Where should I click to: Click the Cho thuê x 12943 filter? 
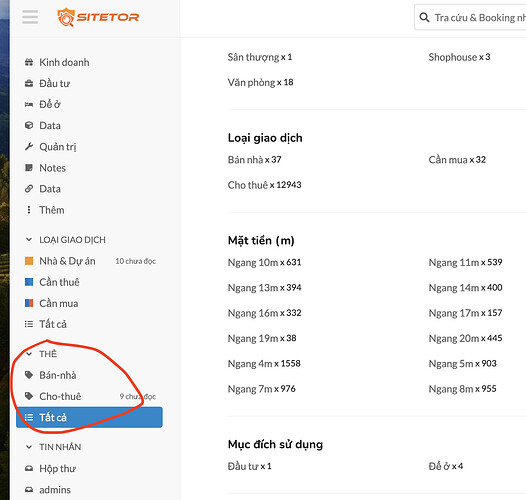[x=264, y=185]
